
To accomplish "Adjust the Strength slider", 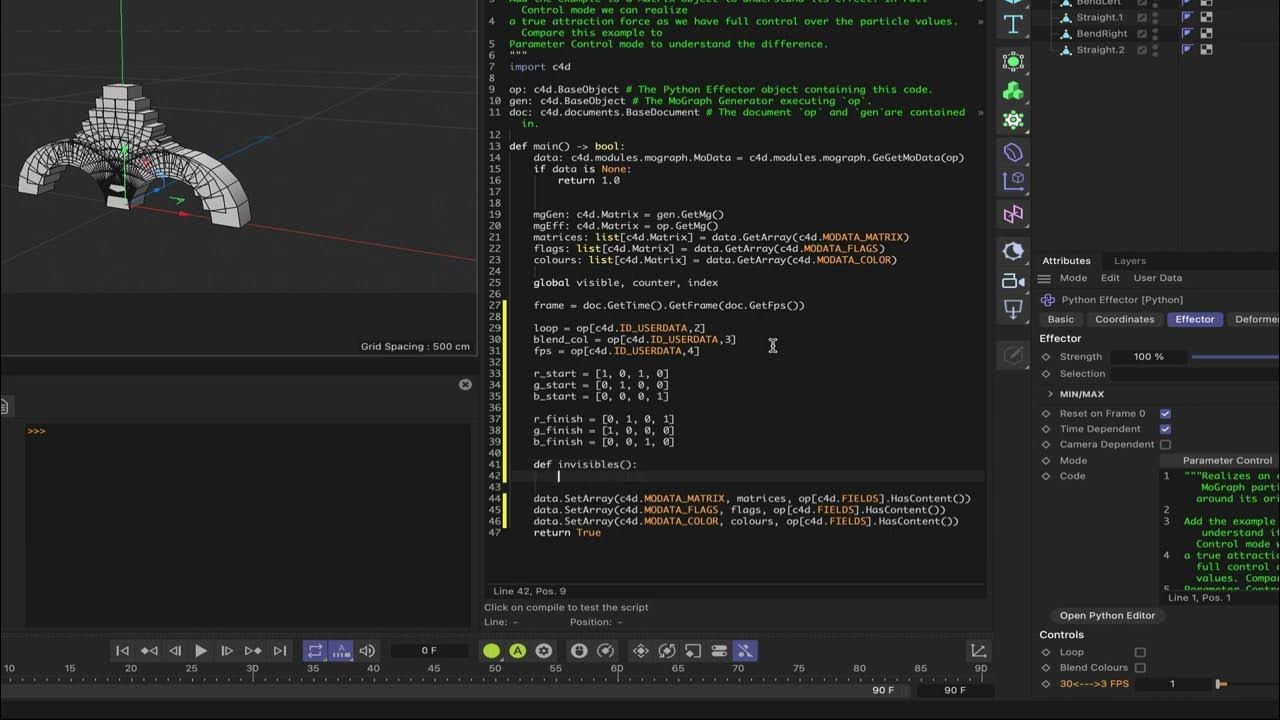I will (1235, 357).
